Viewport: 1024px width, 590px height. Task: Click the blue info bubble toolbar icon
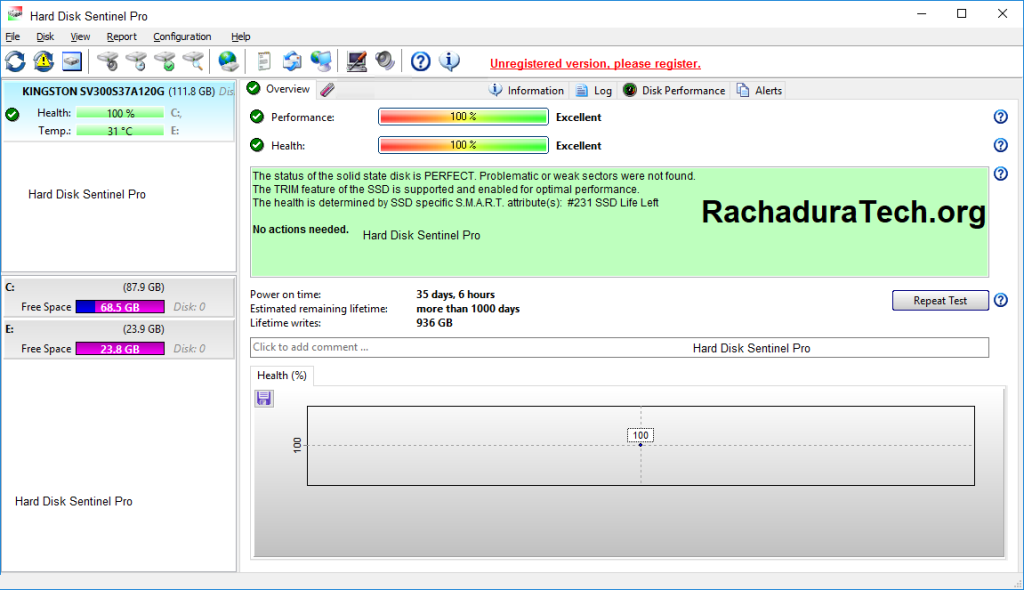(449, 62)
